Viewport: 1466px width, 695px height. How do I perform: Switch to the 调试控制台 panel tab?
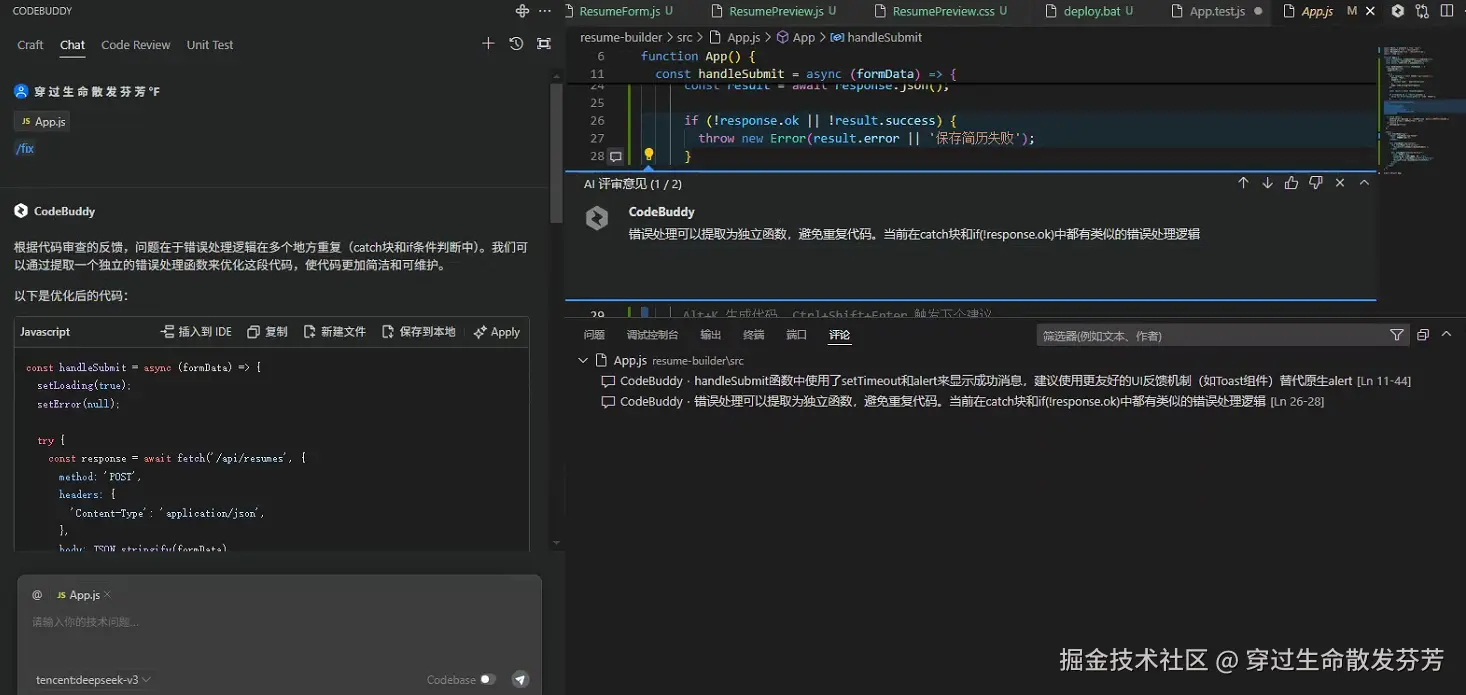click(x=652, y=335)
